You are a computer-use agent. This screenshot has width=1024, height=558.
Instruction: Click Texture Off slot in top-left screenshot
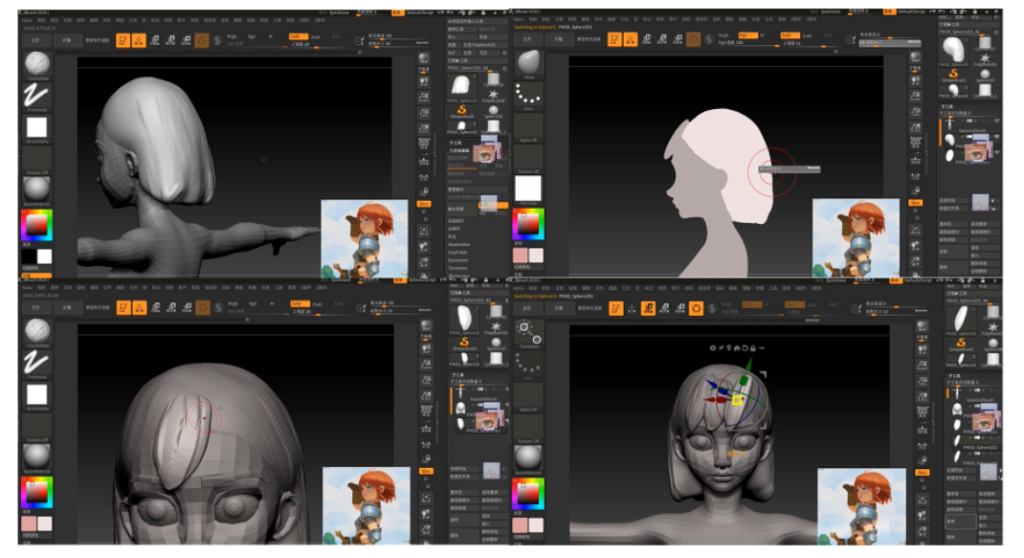(x=37, y=159)
